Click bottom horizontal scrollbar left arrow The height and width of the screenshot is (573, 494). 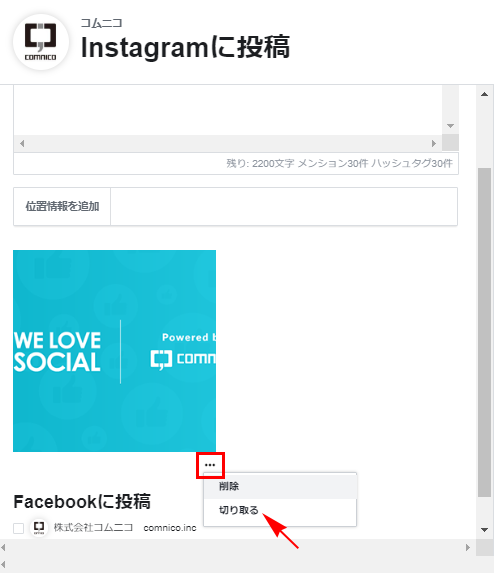(3, 547)
